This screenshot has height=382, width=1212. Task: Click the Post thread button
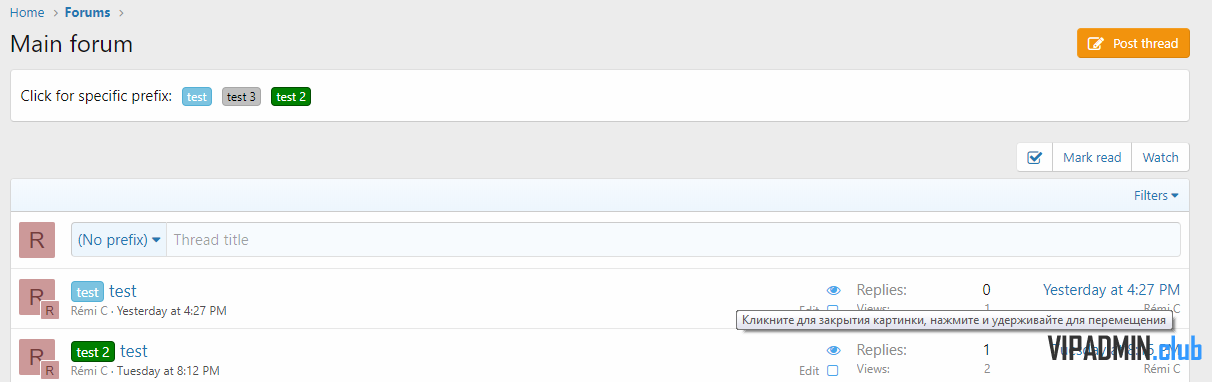tap(1133, 43)
